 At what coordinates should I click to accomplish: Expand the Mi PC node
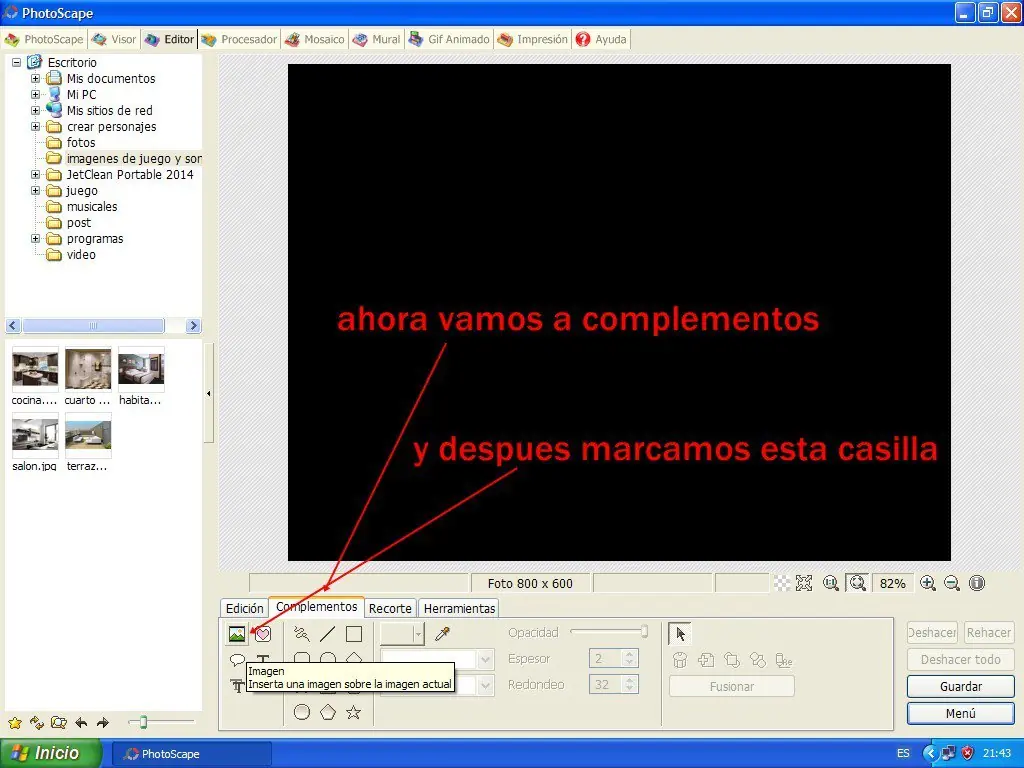pos(35,95)
